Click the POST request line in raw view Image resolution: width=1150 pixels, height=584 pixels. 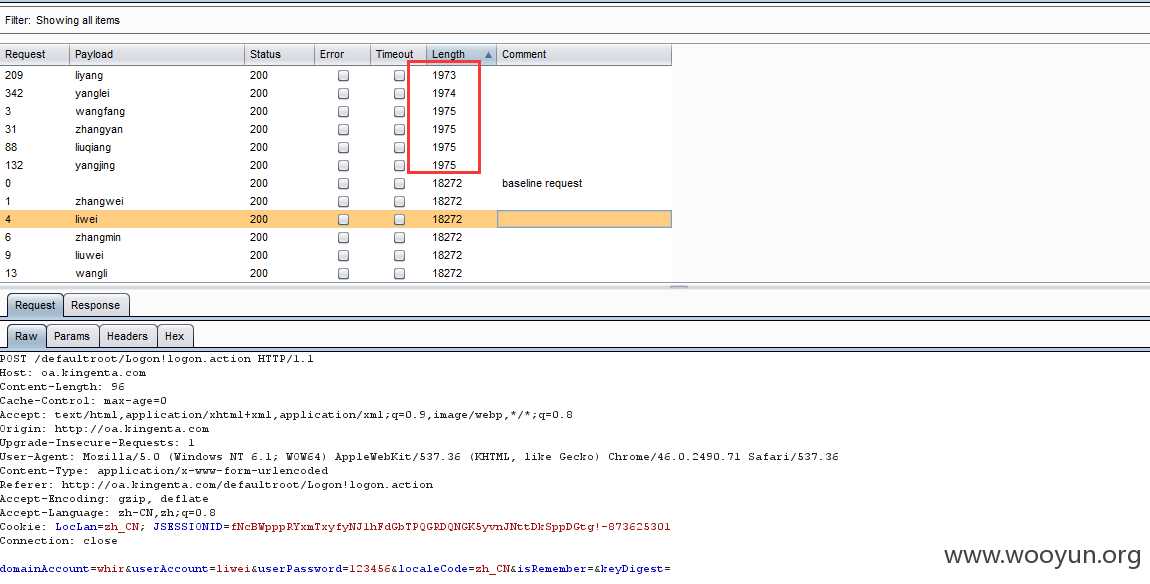point(156,359)
